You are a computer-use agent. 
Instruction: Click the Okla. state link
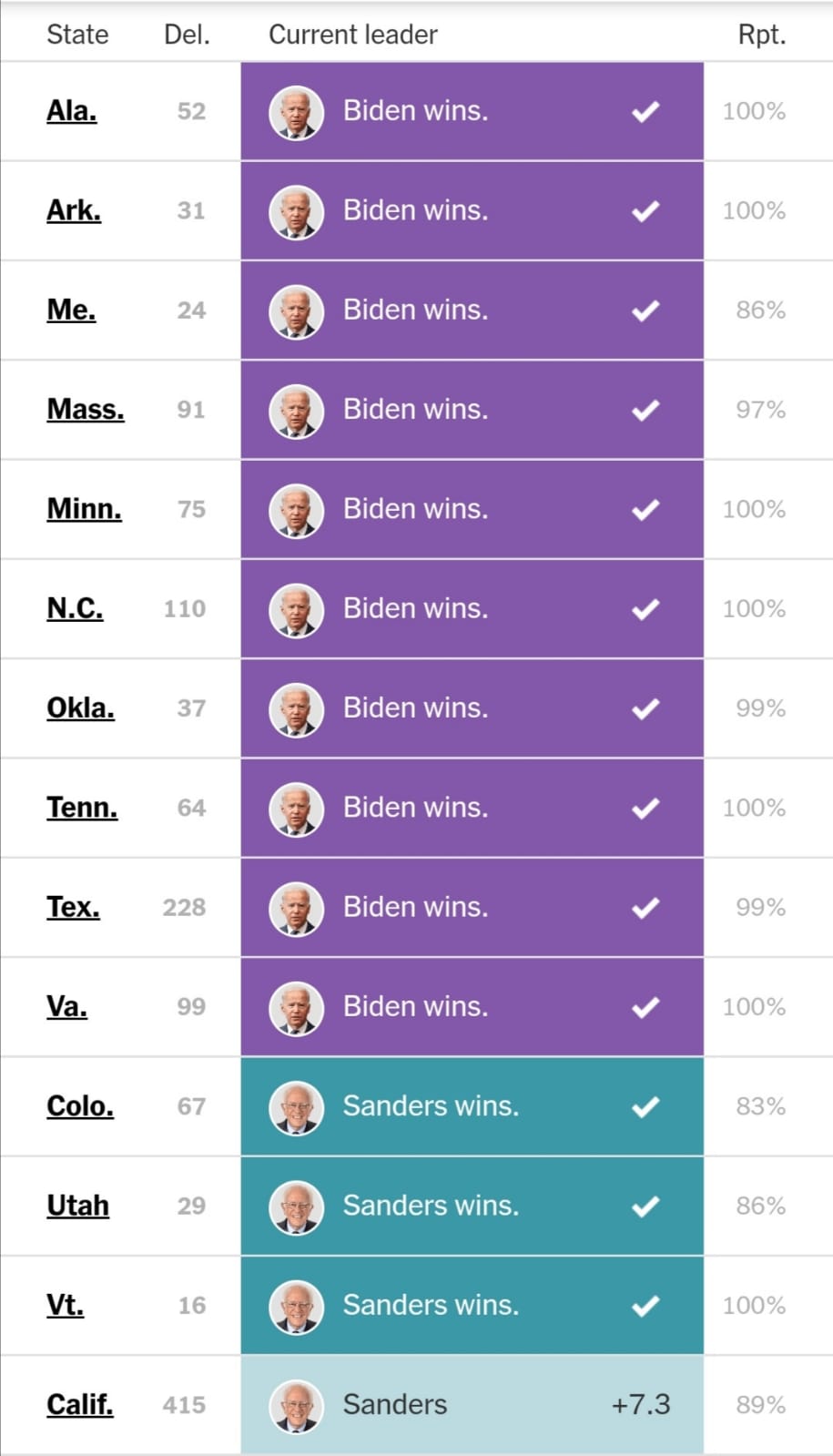click(x=80, y=708)
